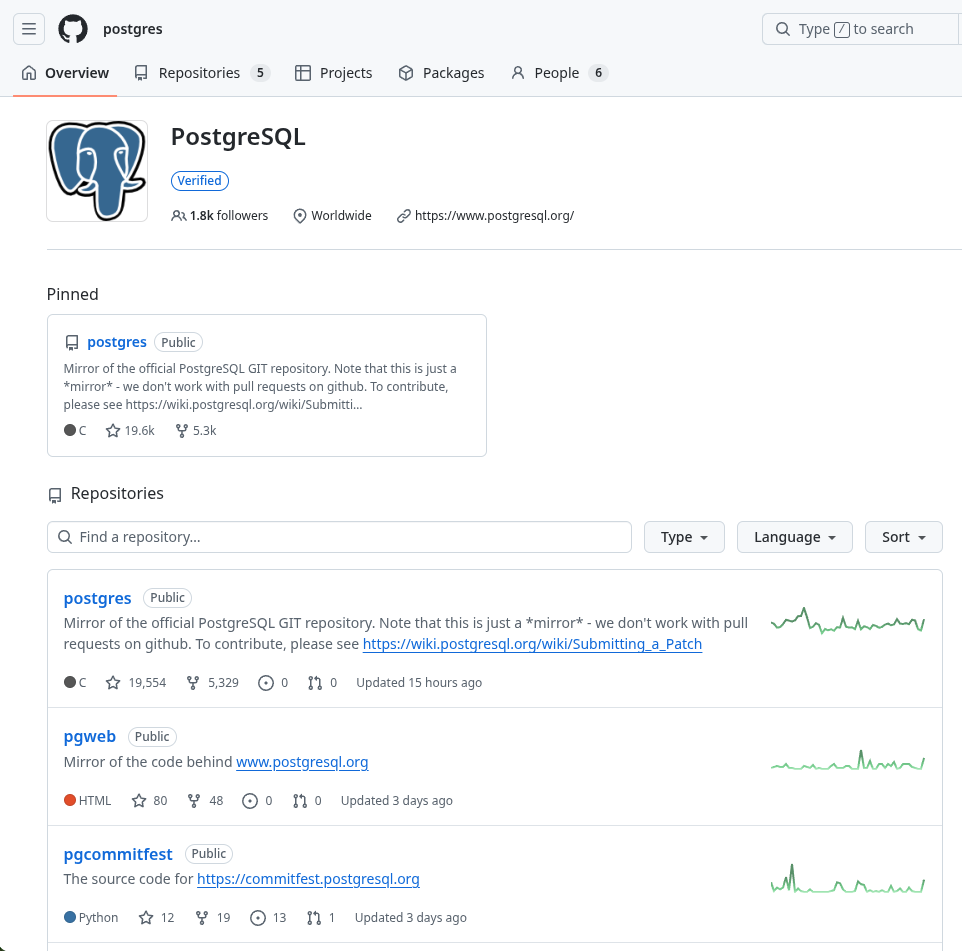This screenshot has width=962, height=951.
Task: Open the hamburger navigation menu
Action: 29,29
